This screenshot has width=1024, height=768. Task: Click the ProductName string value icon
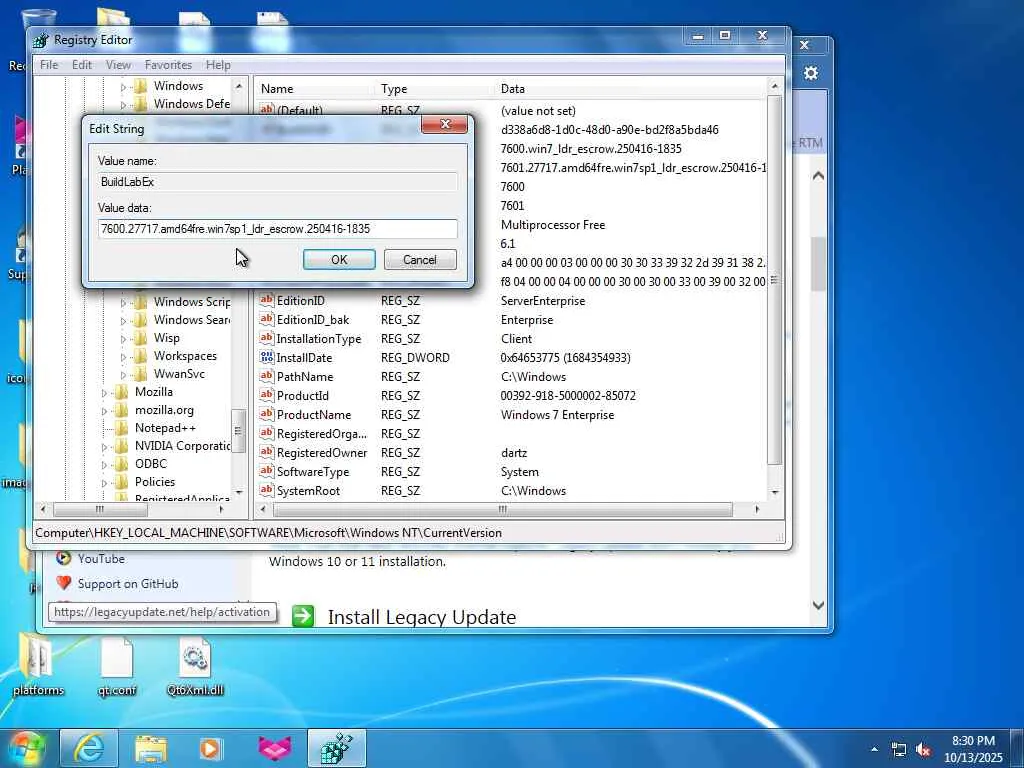(266, 414)
